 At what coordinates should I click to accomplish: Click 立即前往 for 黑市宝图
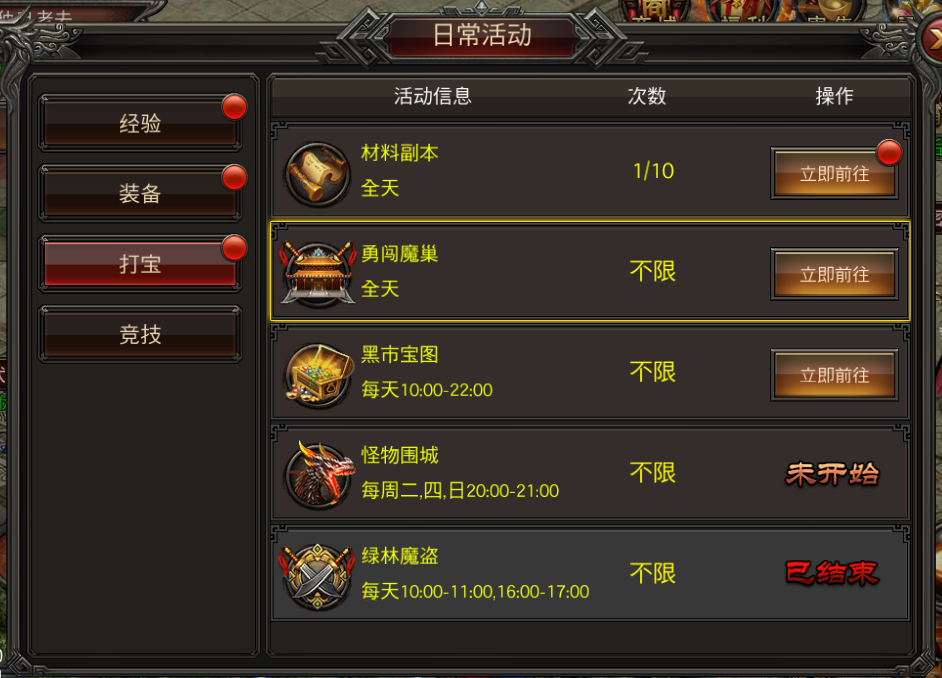click(x=834, y=375)
